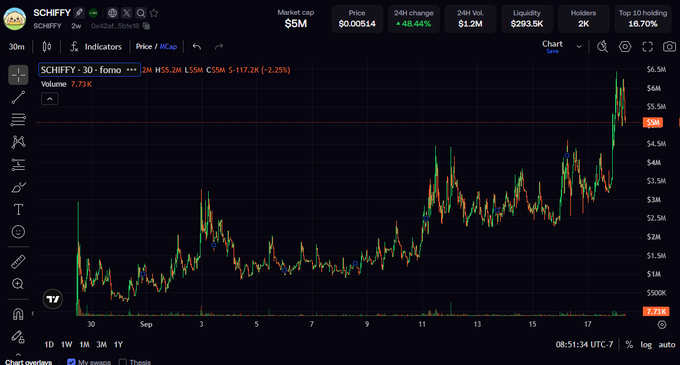Click the Top 10 holding 16.70% card
The height and width of the screenshot is (365, 680).
[643, 19]
